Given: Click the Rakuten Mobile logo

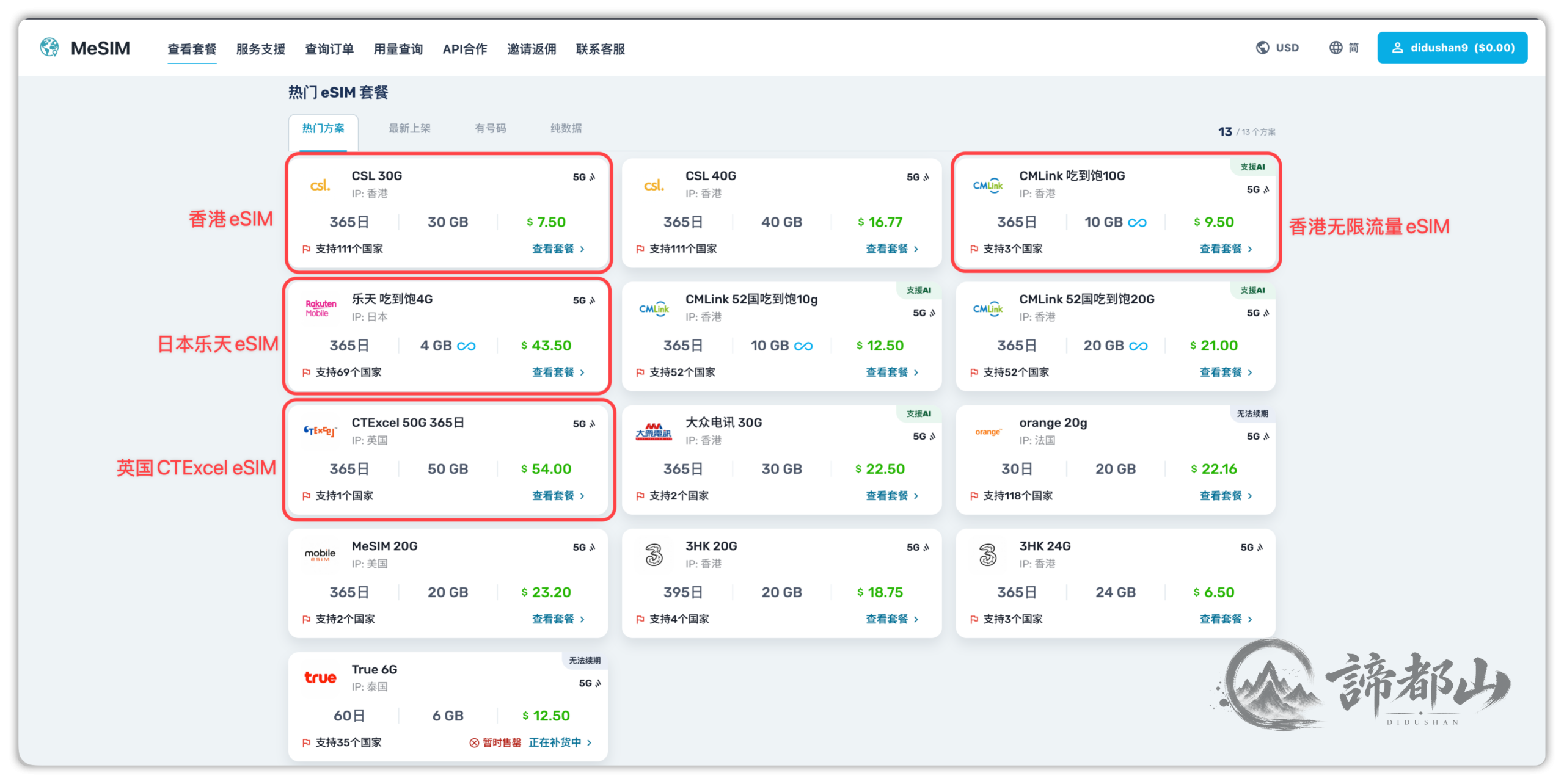Looking at the screenshot, I should click(x=321, y=308).
